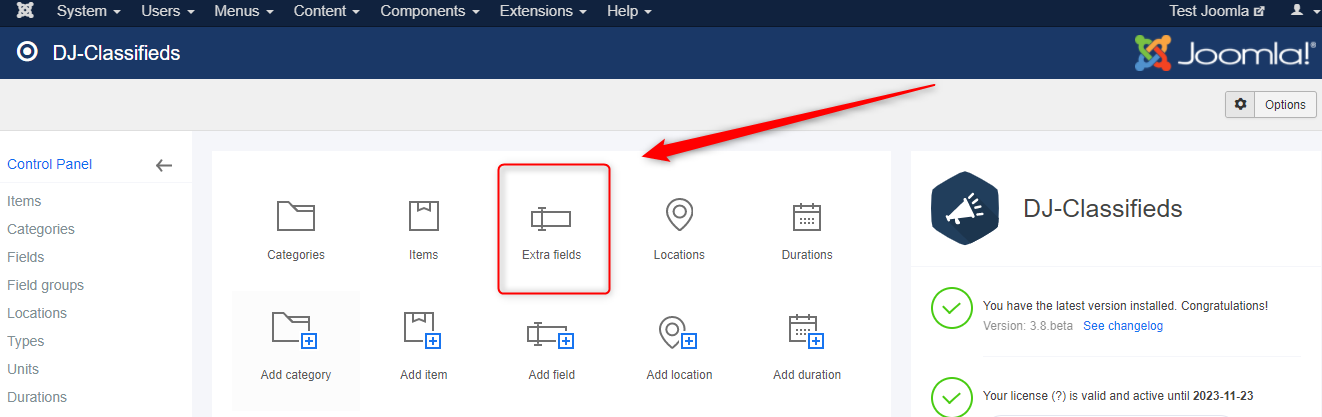Click the Add location icon tile
1322x417 pixels.
(x=679, y=350)
